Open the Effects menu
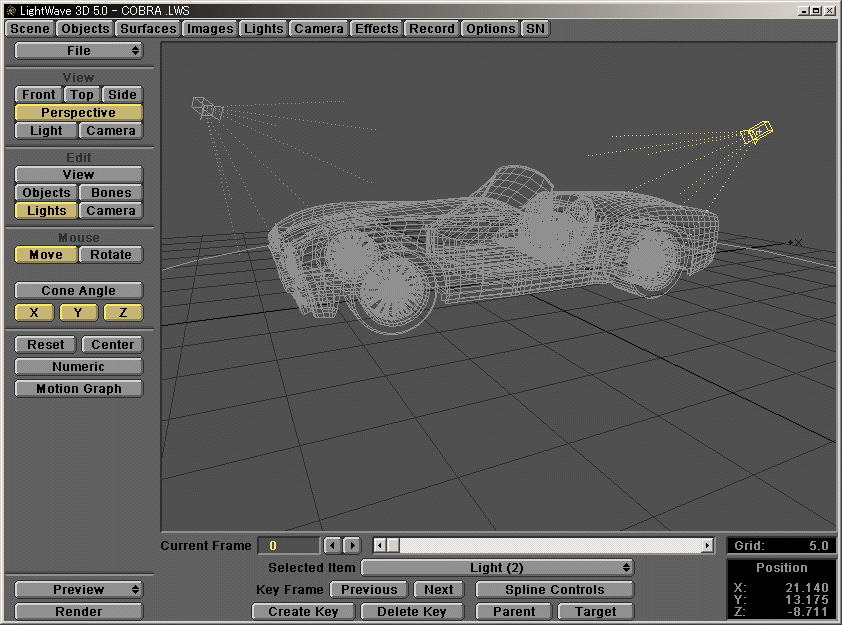Screen dimensions: 842x625 376,28
